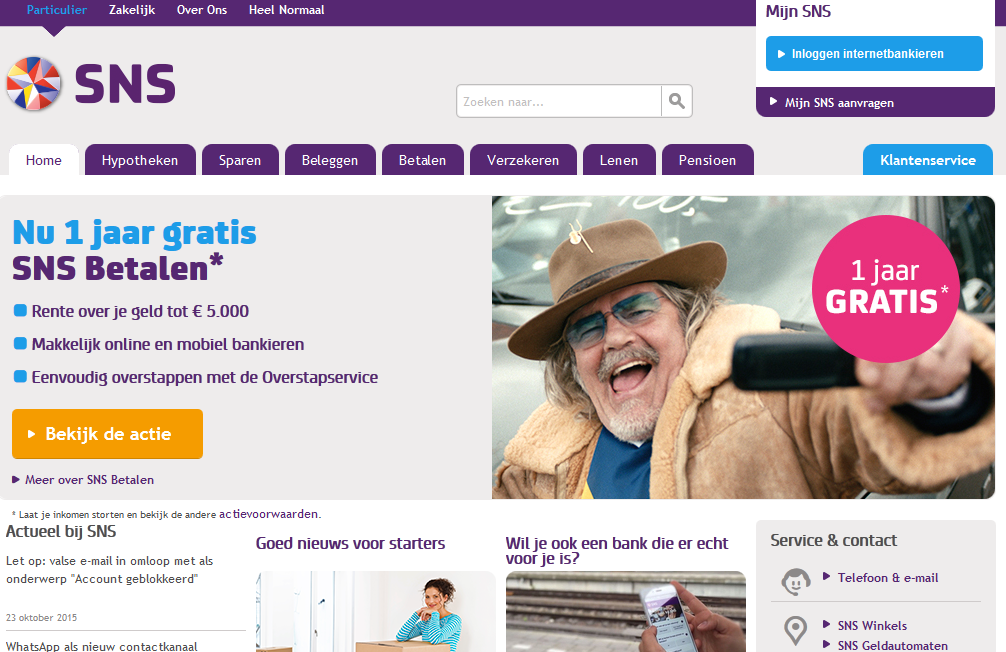Click the map pin location icon
The height and width of the screenshot is (652, 1006).
(x=796, y=630)
